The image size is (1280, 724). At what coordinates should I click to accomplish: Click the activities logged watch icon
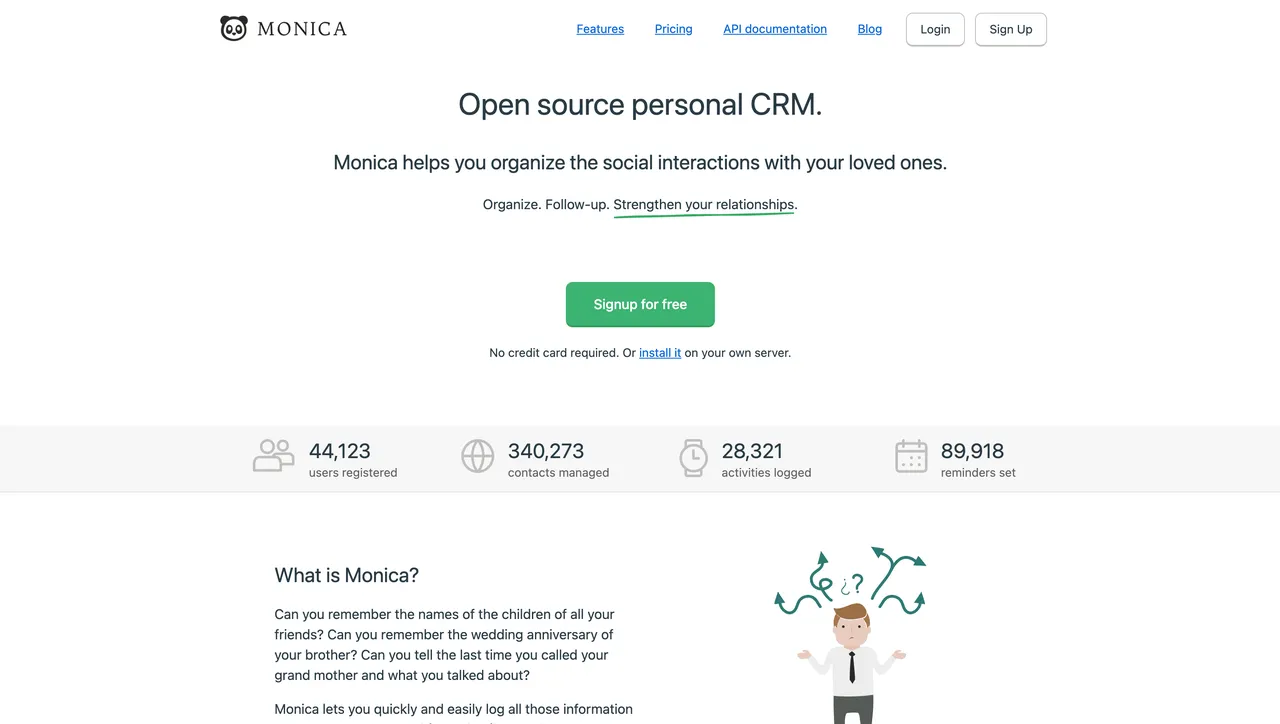(693, 457)
